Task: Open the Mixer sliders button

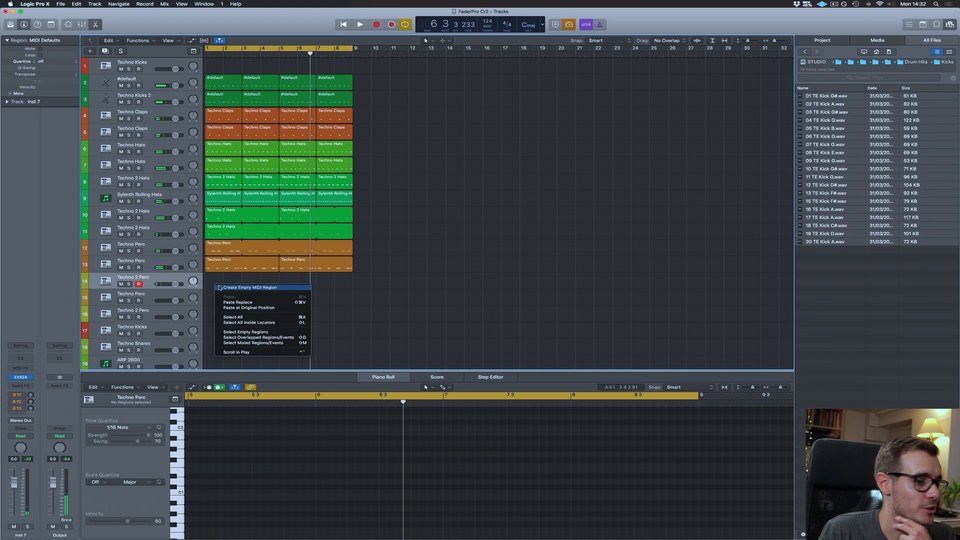Action: pyautogui.click(x=81, y=24)
